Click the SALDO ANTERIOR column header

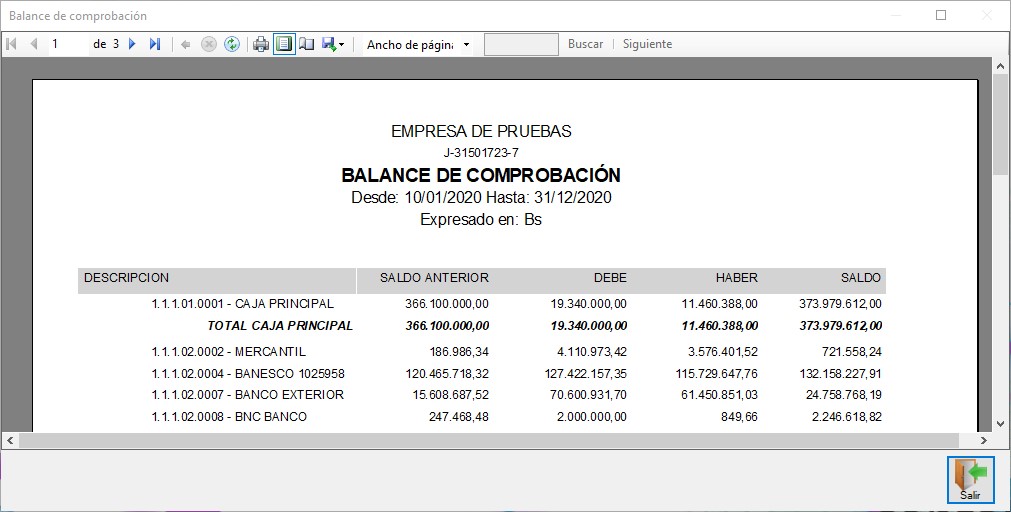pyautogui.click(x=434, y=278)
